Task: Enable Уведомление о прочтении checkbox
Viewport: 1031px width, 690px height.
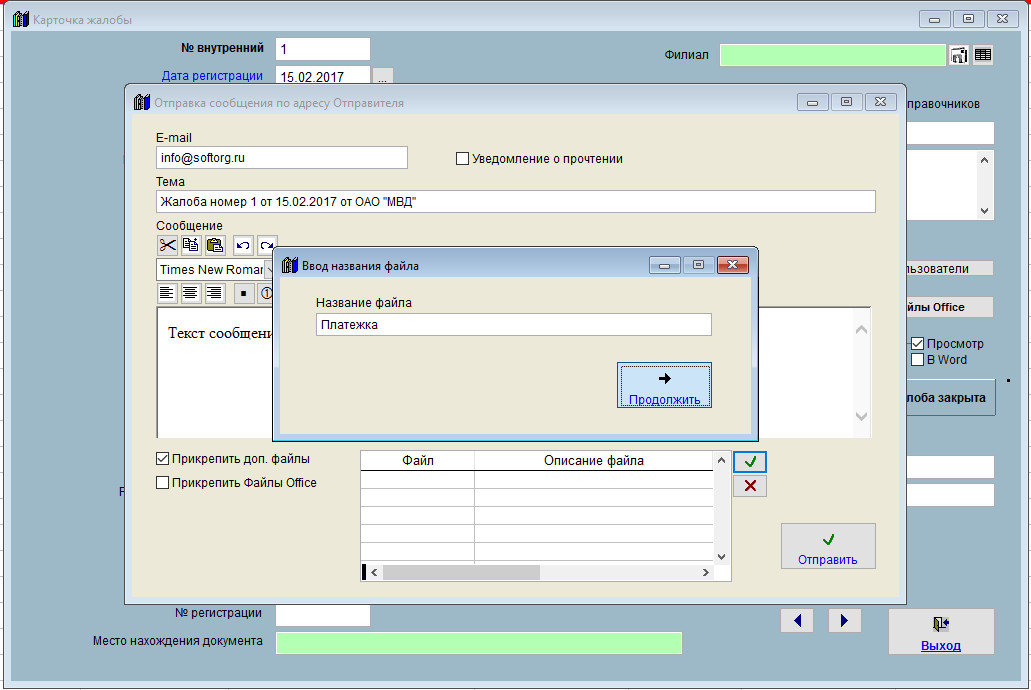Action: click(x=462, y=158)
